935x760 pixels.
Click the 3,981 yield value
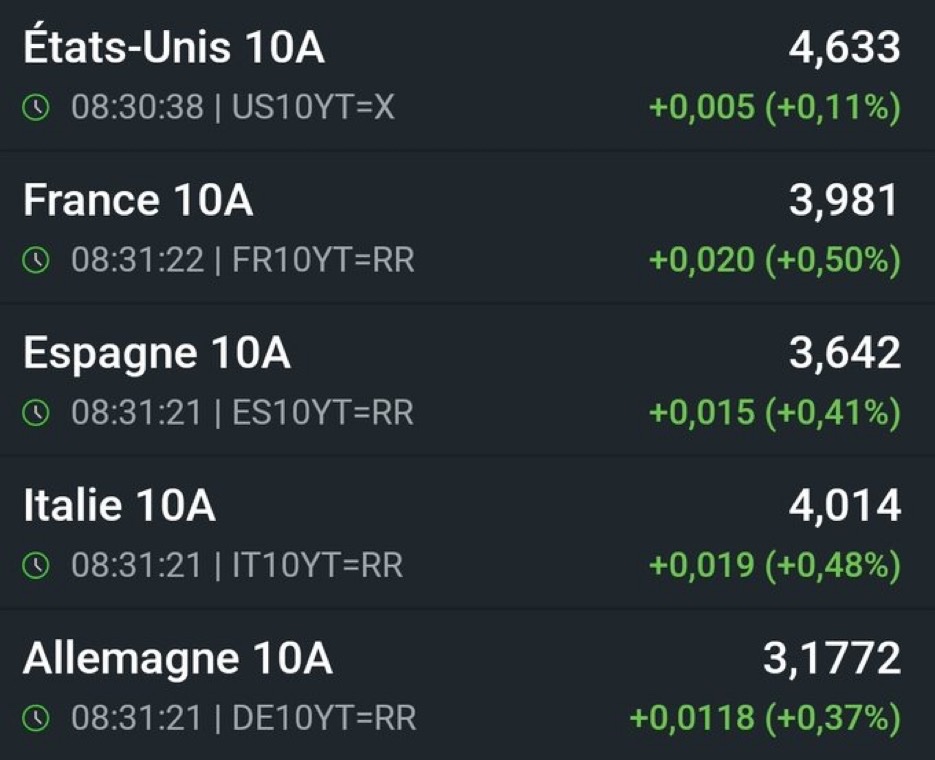[843, 200]
